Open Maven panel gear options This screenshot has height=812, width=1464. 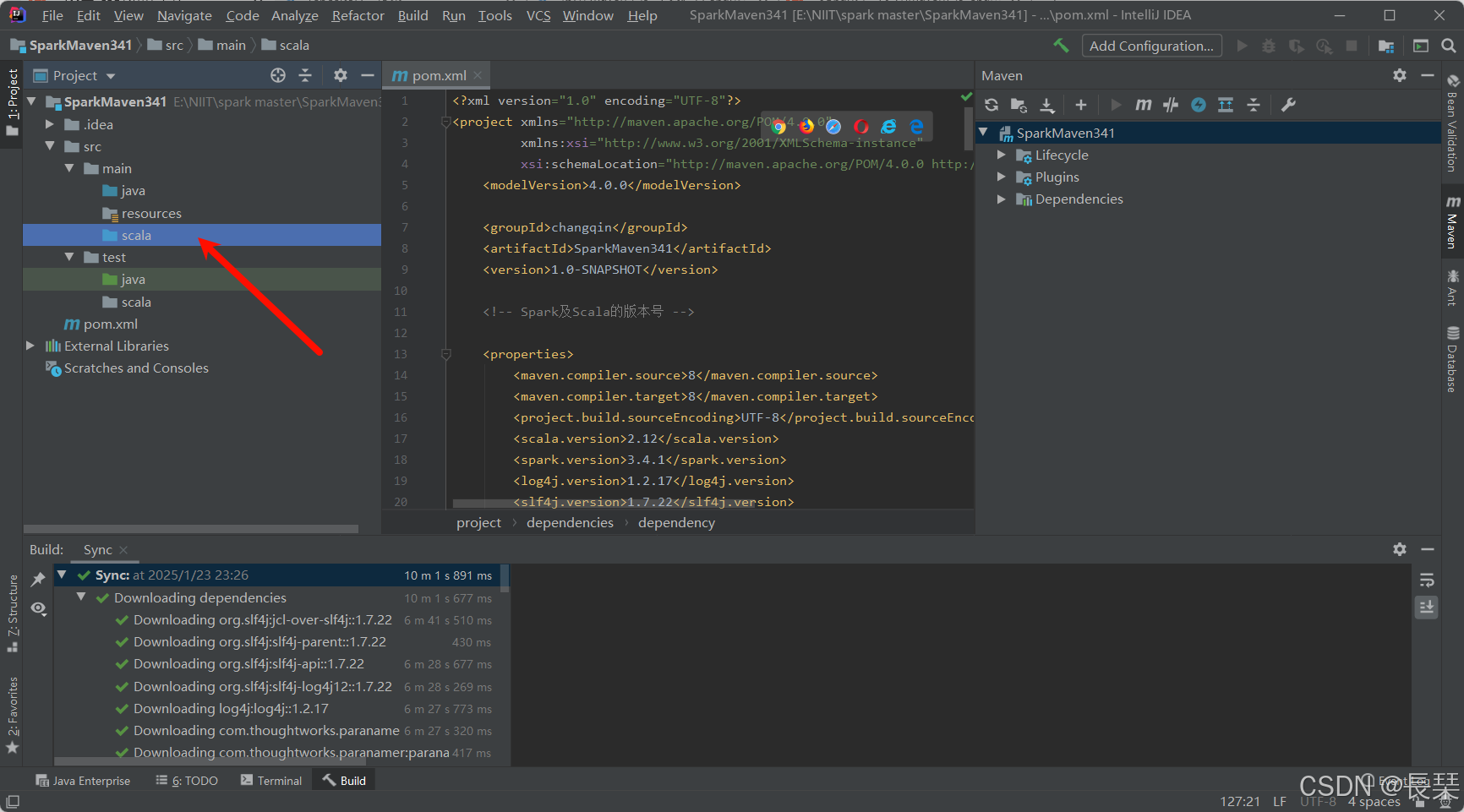coord(1400,75)
